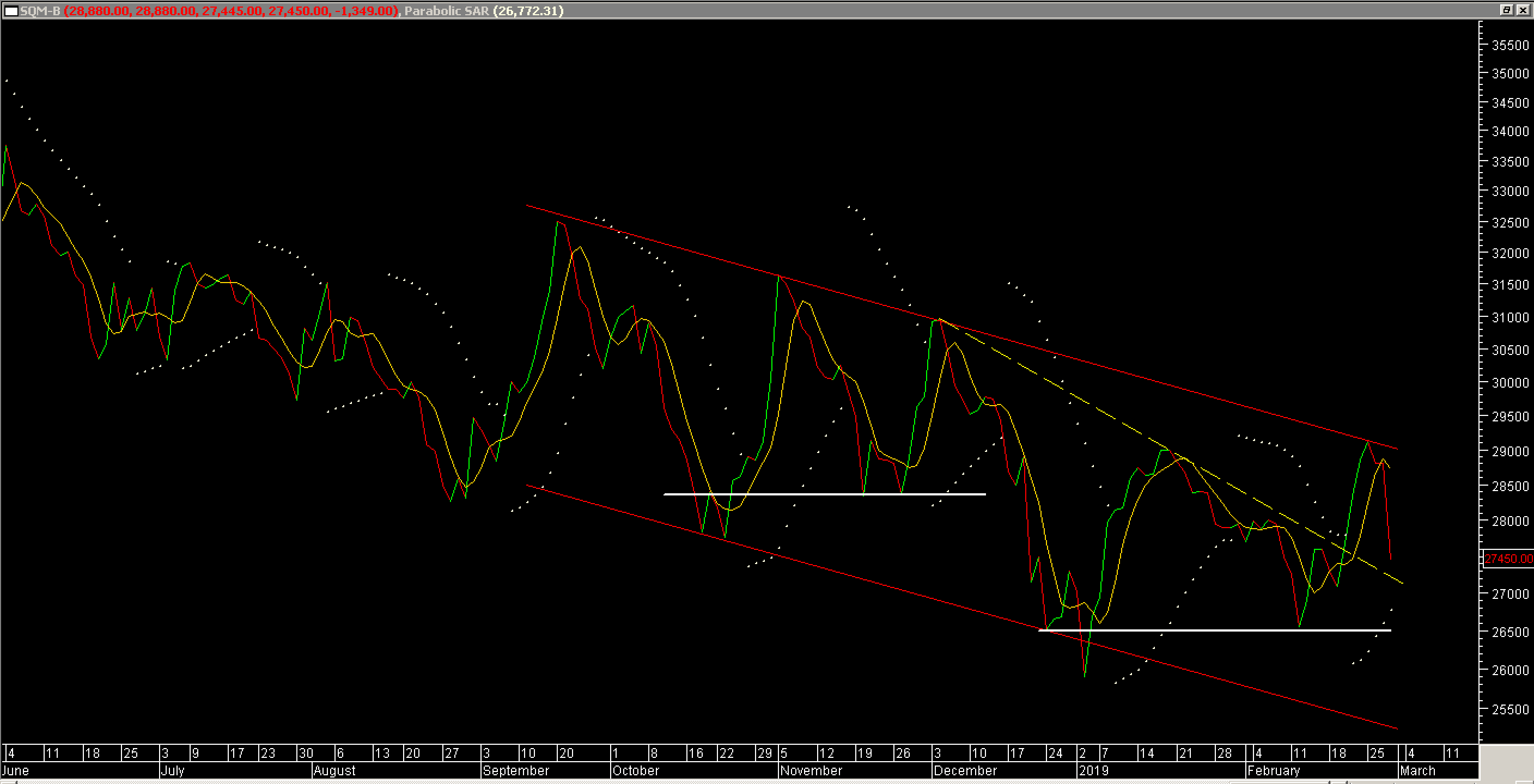
Task: Click the 27000 price axis label
Action: [x=1510, y=594]
